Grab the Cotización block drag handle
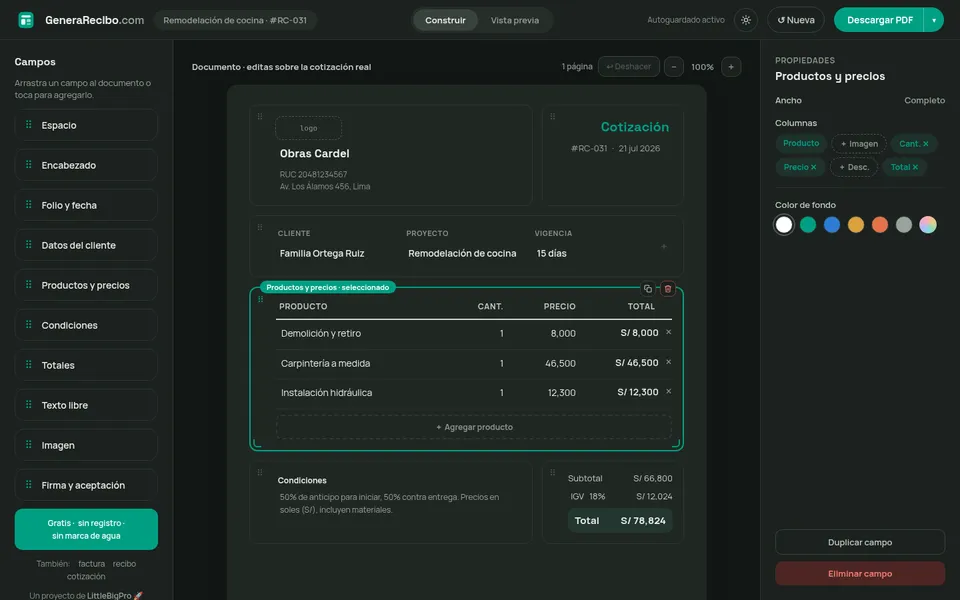 tap(552, 116)
